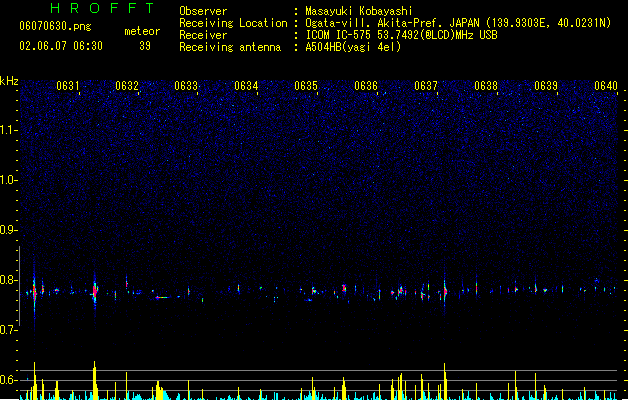The width and height of the screenshot is (629, 400).
Task: Click the Receiving Location label
Action: point(233,23)
